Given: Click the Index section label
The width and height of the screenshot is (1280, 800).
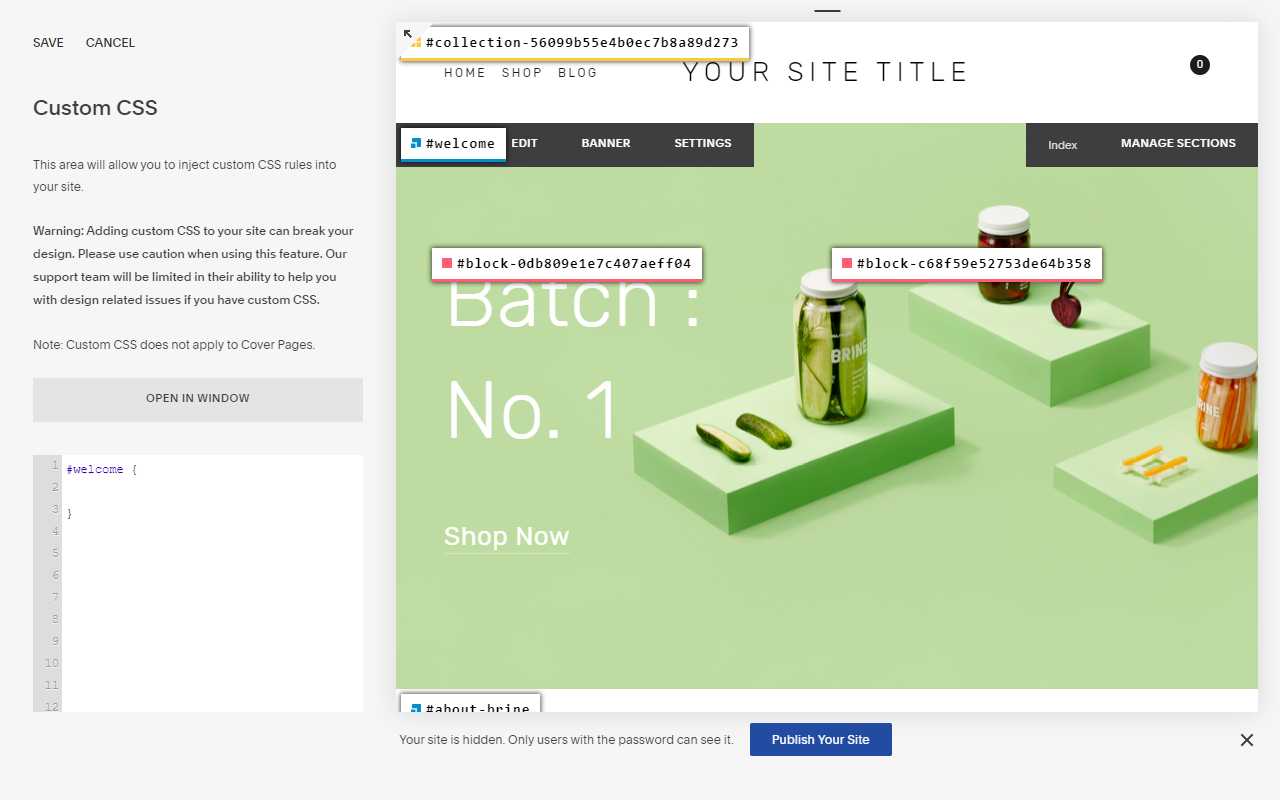Looking at the screenshot, I should (1062, 144).
